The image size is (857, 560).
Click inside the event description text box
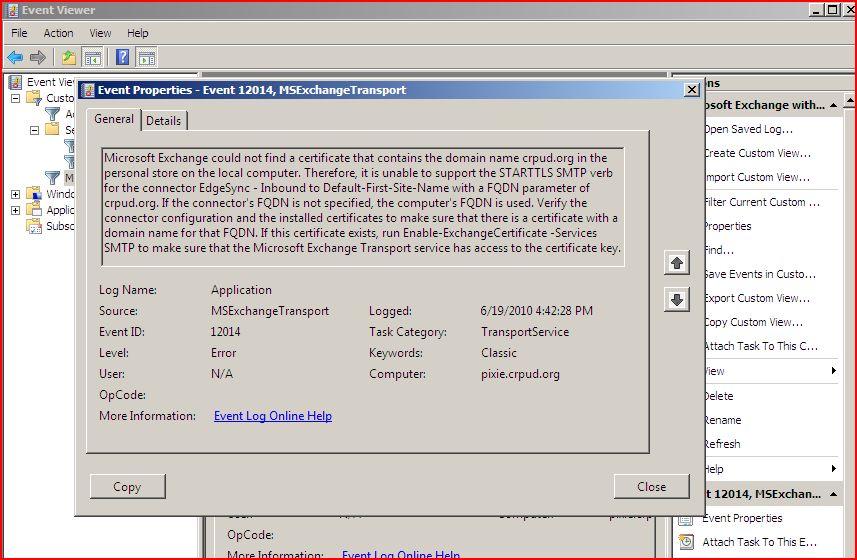coord(363,206)
